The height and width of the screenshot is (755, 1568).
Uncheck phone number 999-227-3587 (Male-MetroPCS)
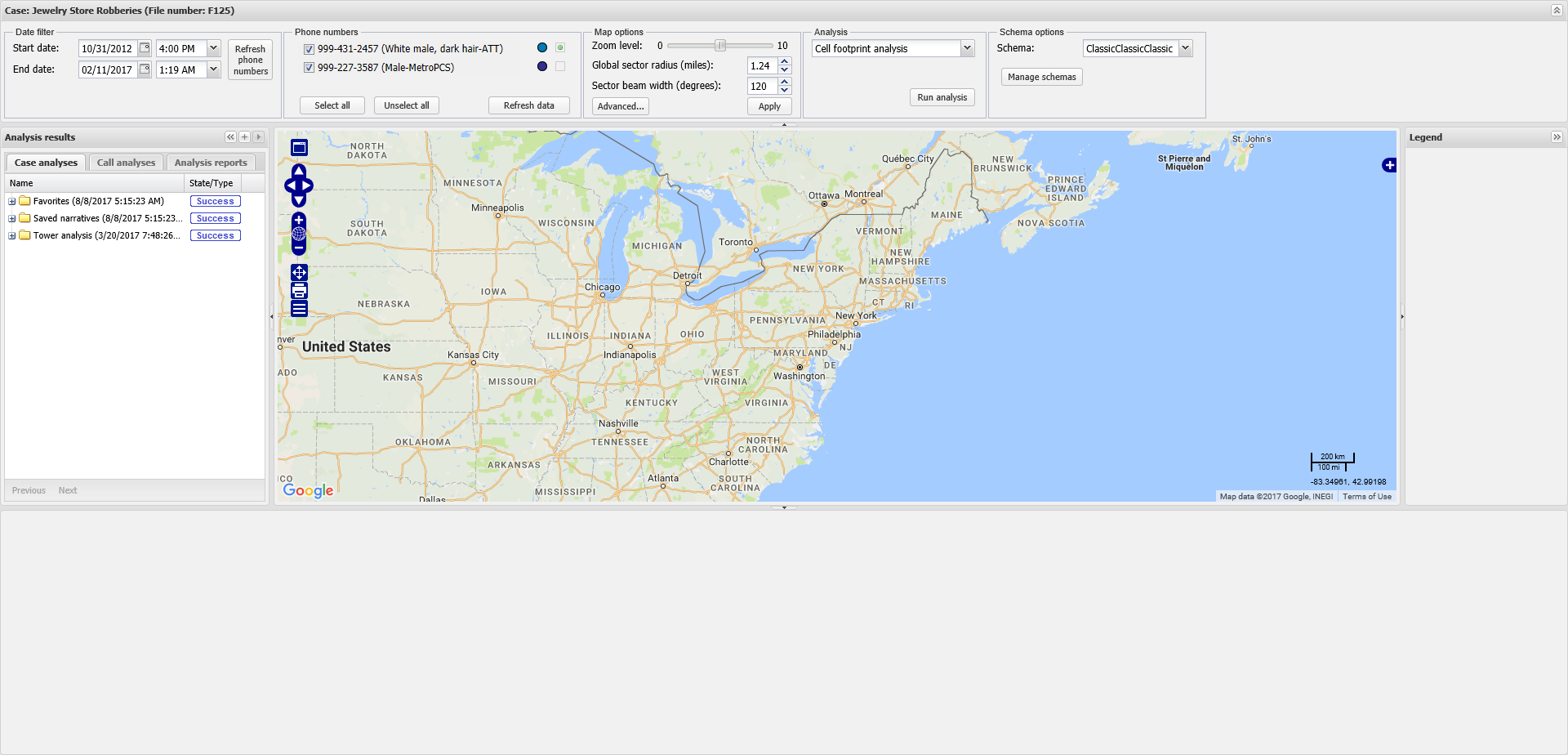click(310, 68)
